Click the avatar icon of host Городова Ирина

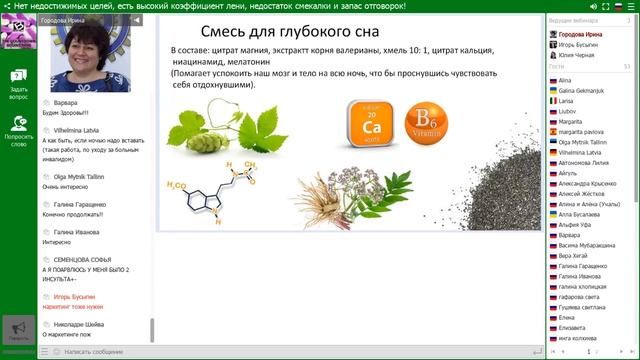[553, 34]
